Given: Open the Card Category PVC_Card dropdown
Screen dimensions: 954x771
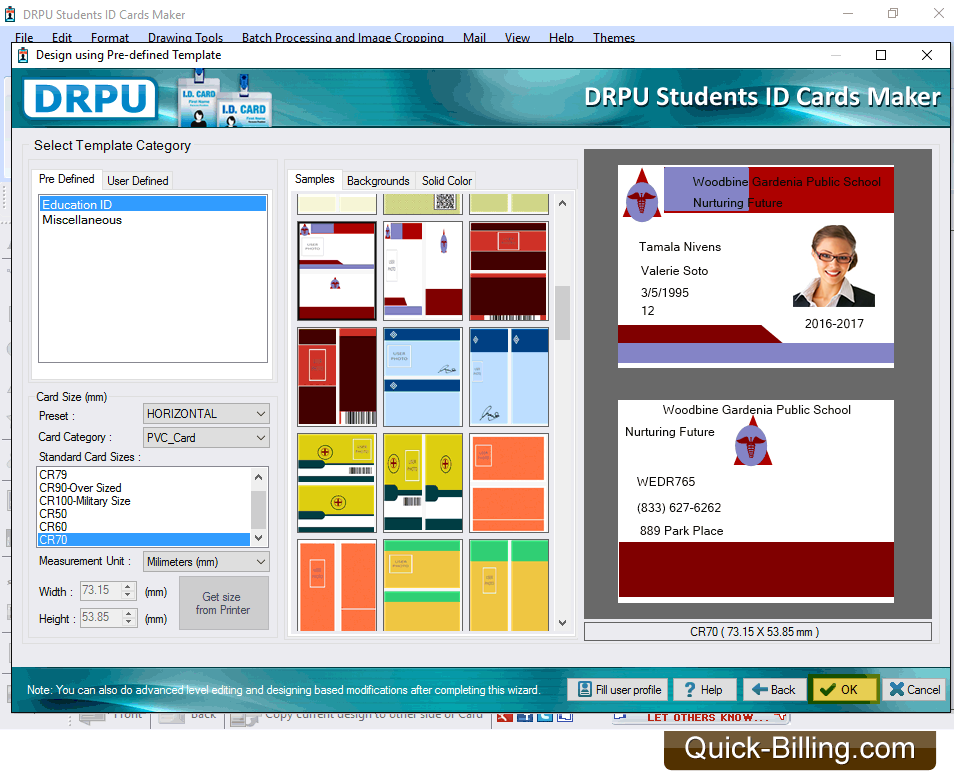Looking at the screenshot, I should point(206,437).
